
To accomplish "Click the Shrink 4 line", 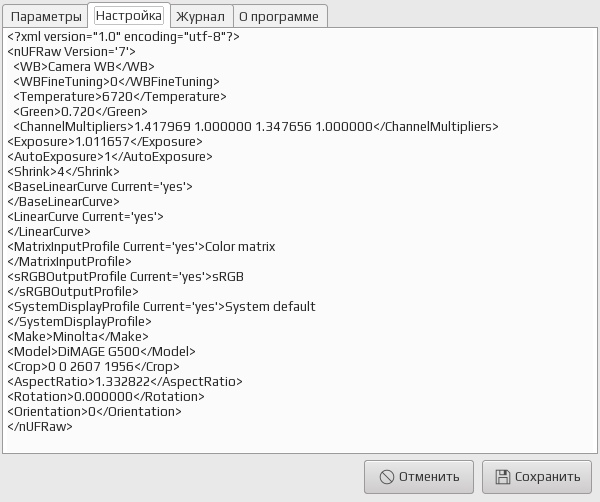I will (64, 171).
